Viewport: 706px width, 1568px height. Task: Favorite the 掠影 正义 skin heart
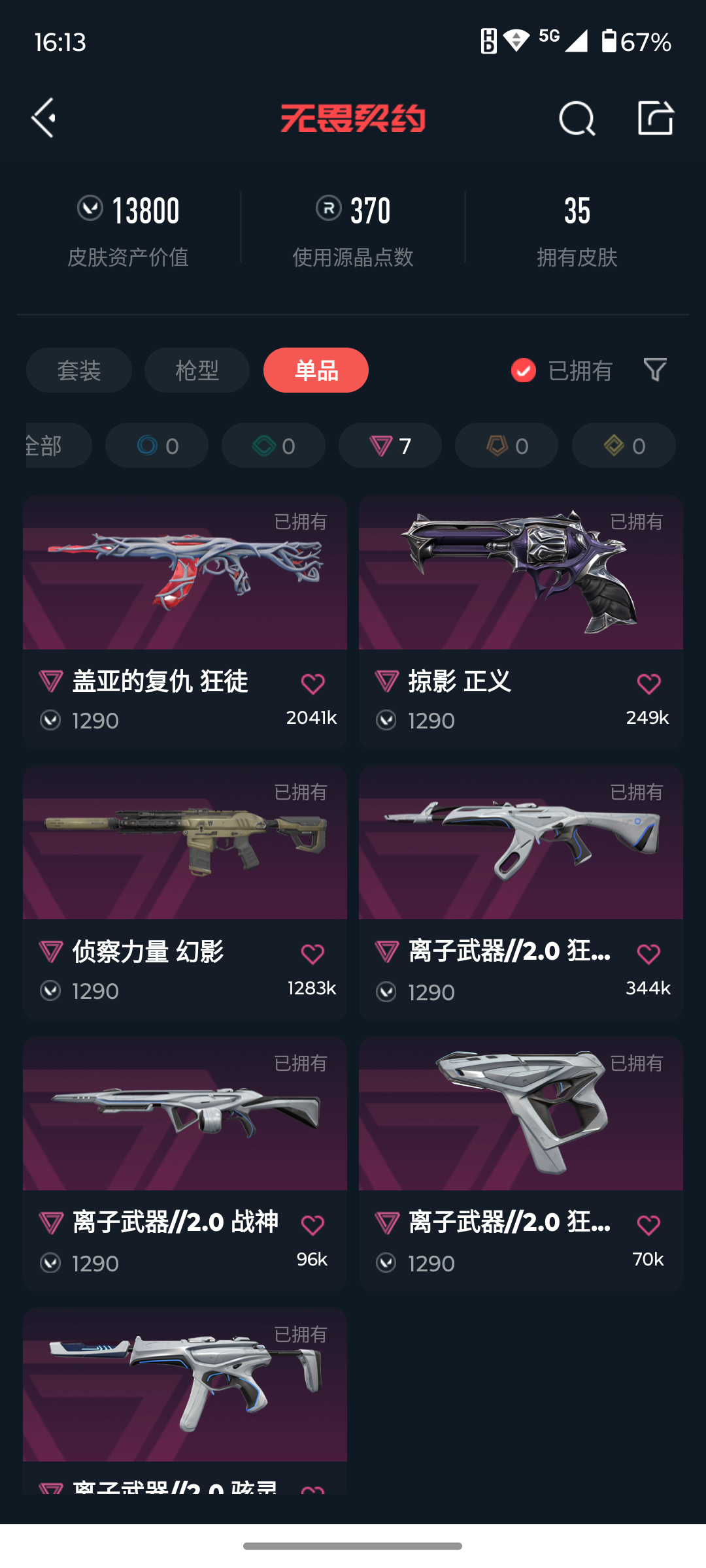(x=648, y=684)
